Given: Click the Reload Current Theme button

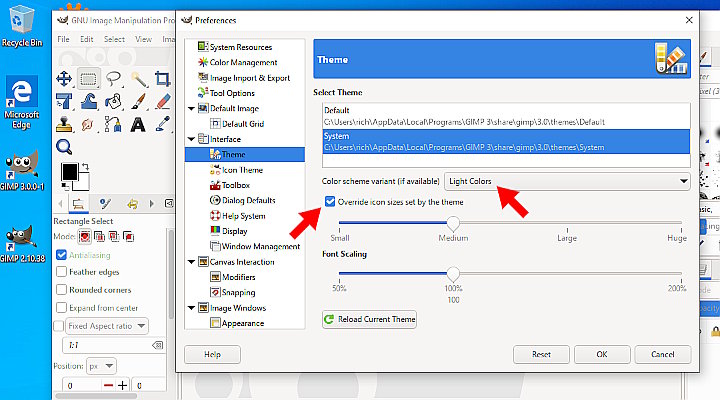Looking at the screenshot, I should pos(369,319).
